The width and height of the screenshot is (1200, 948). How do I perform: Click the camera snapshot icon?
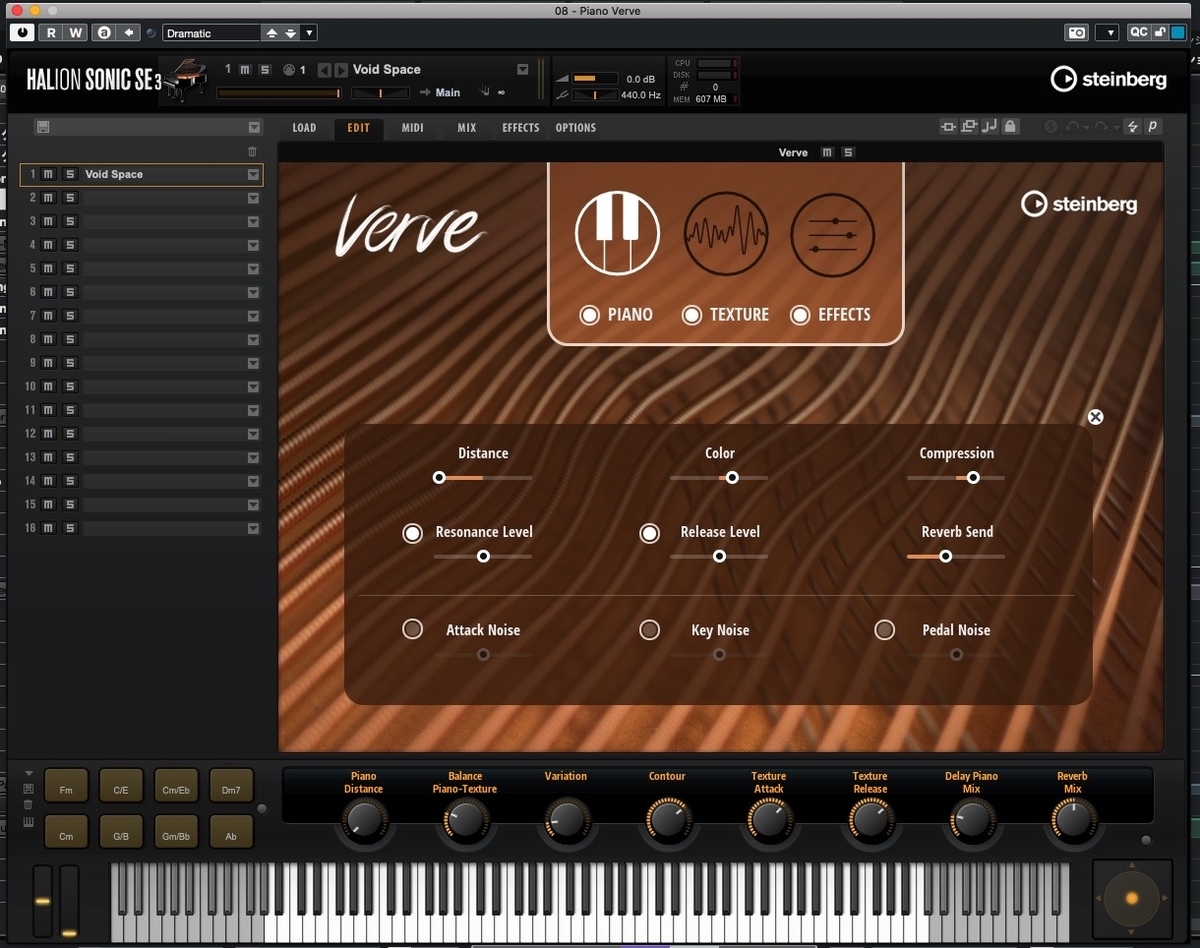[x=1077, y=33]
